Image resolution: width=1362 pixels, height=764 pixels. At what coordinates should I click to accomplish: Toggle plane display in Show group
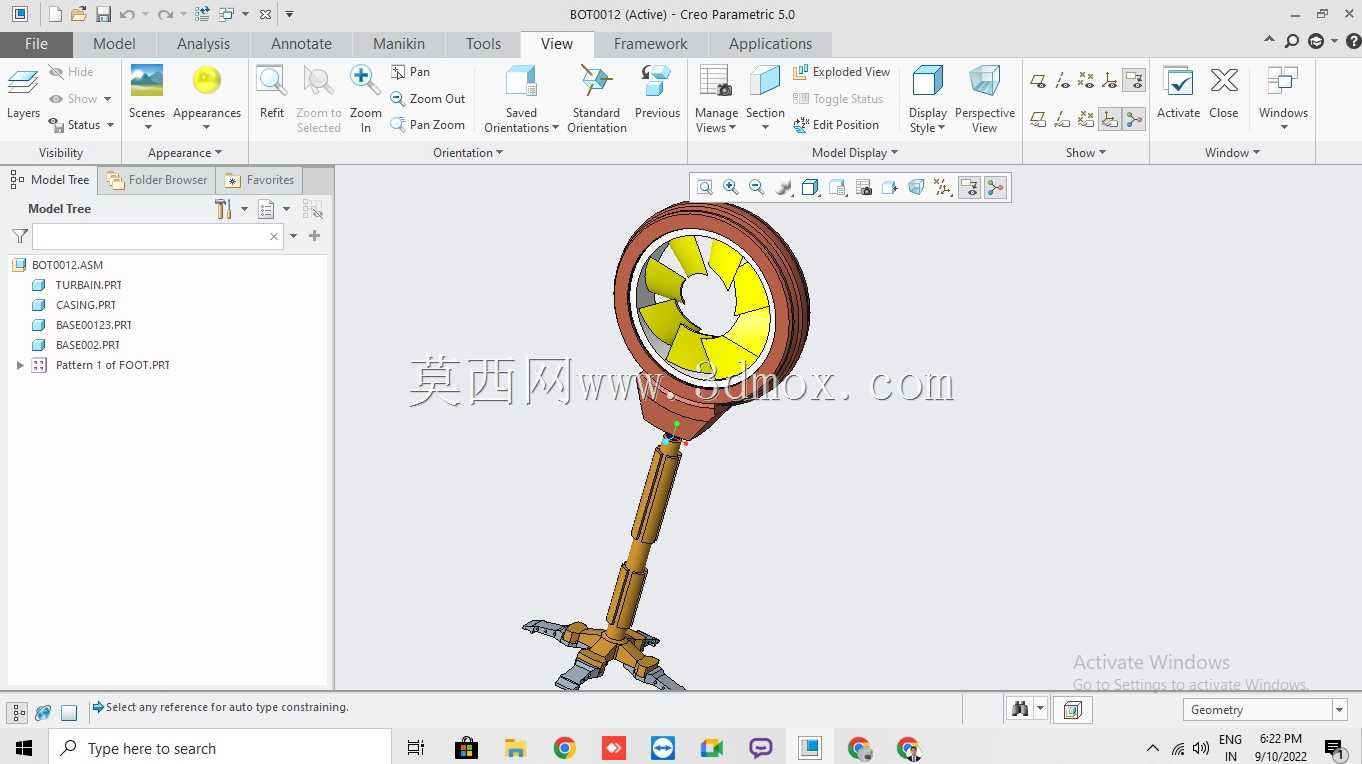point(1038,80)
